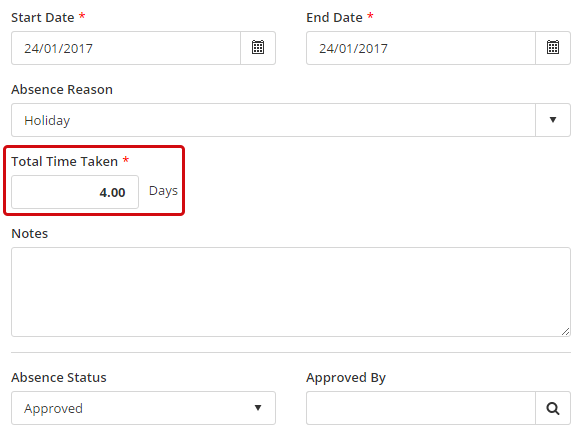This screenshot has height=433, width=579.
Task: Click the Absence Reason label
Action: tap(62, 89)
